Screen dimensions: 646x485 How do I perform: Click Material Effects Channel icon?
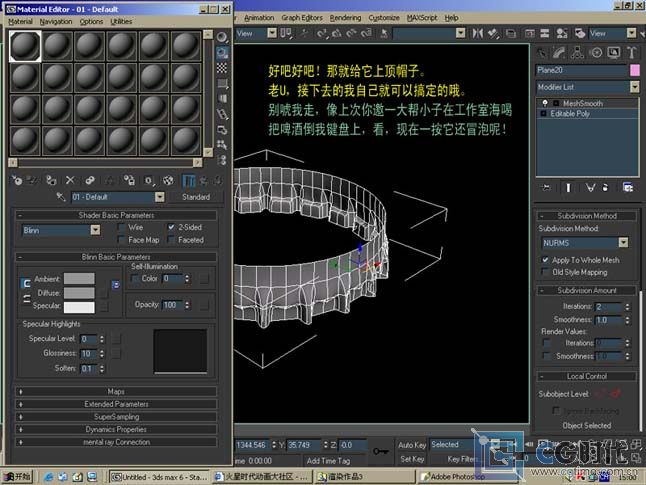coord(149,180)
